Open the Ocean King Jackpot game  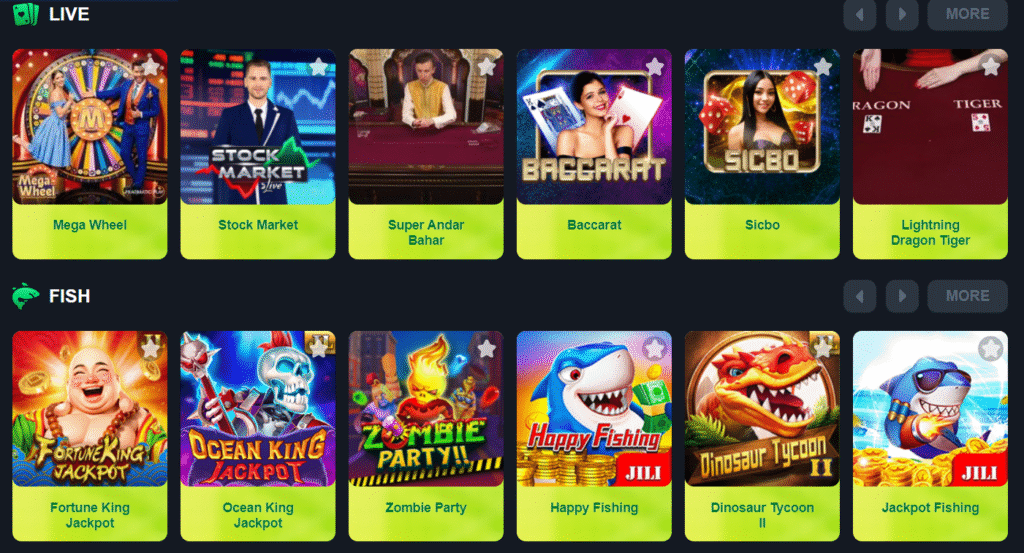point(258,436)
